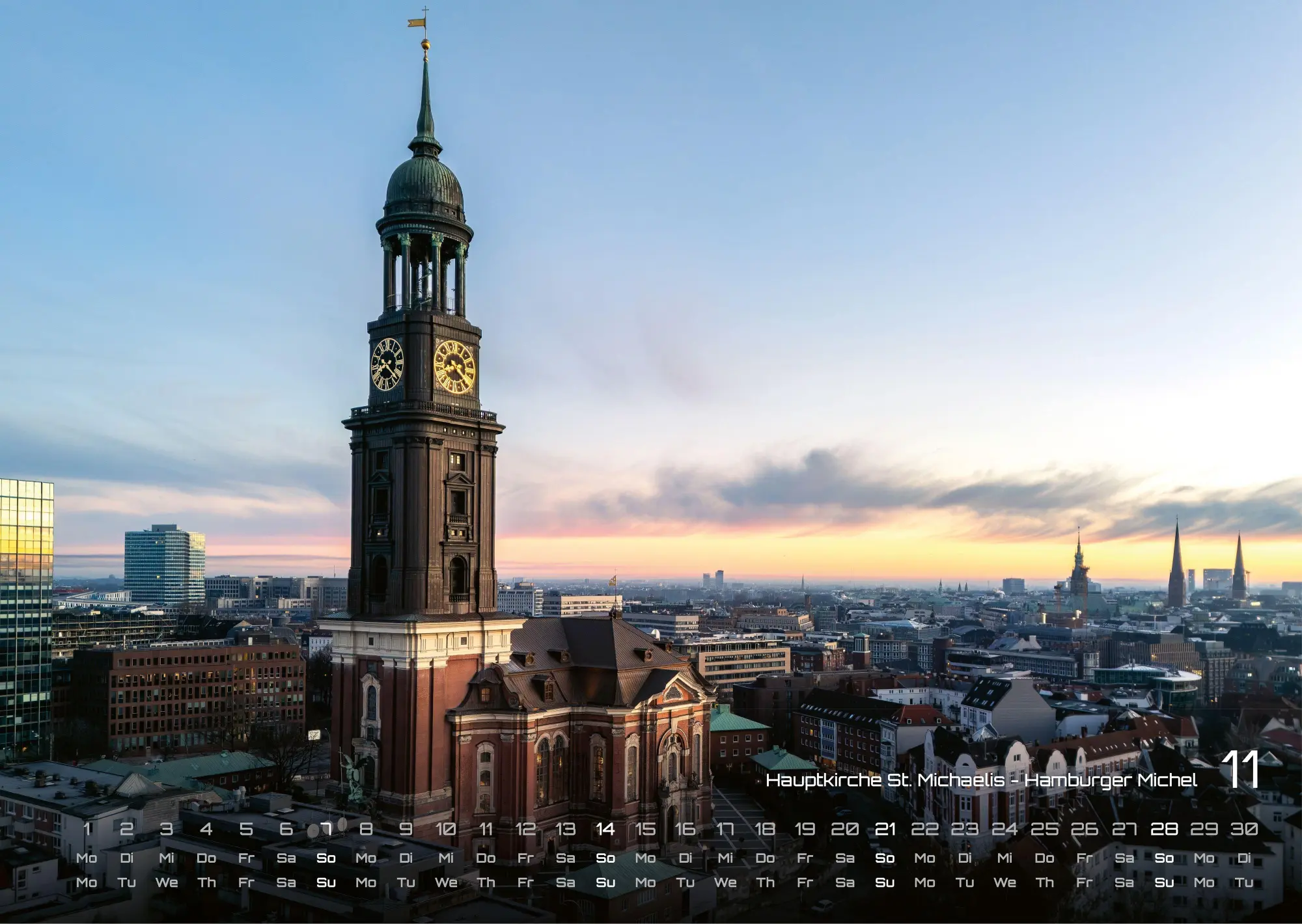Click date number 12
The image size is (1302, 924).
526,829
